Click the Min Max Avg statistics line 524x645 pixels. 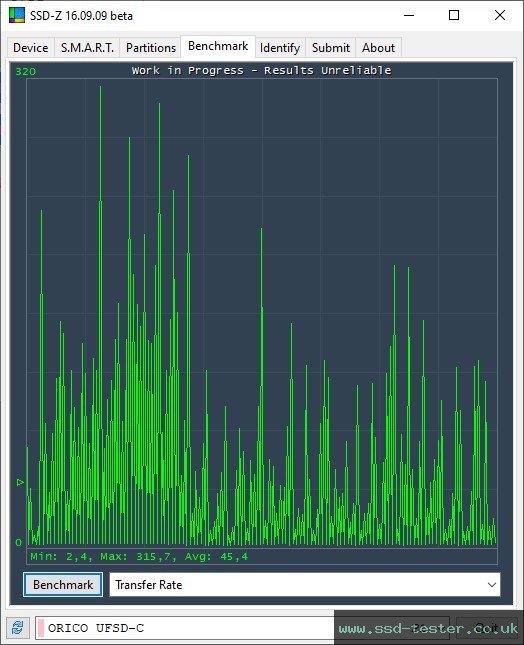(139, 557)
